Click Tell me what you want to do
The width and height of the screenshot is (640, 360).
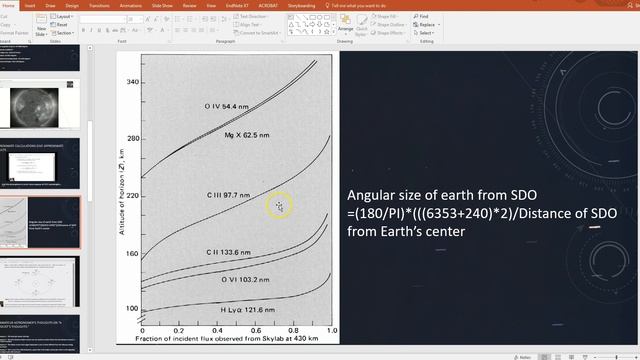pyautogui.click(x=355, y=6)
